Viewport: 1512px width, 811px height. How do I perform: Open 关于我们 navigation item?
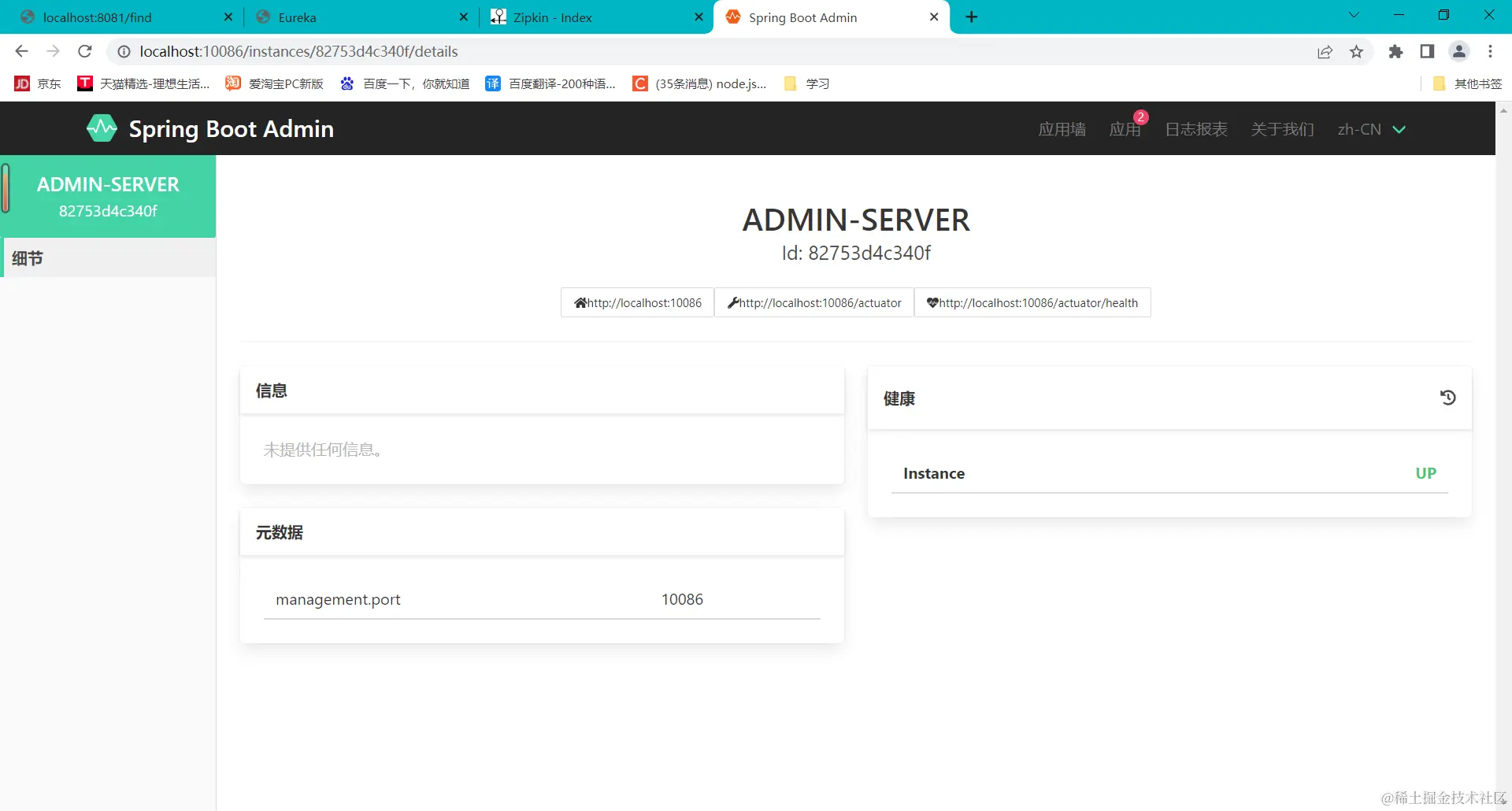point(1282,129)
